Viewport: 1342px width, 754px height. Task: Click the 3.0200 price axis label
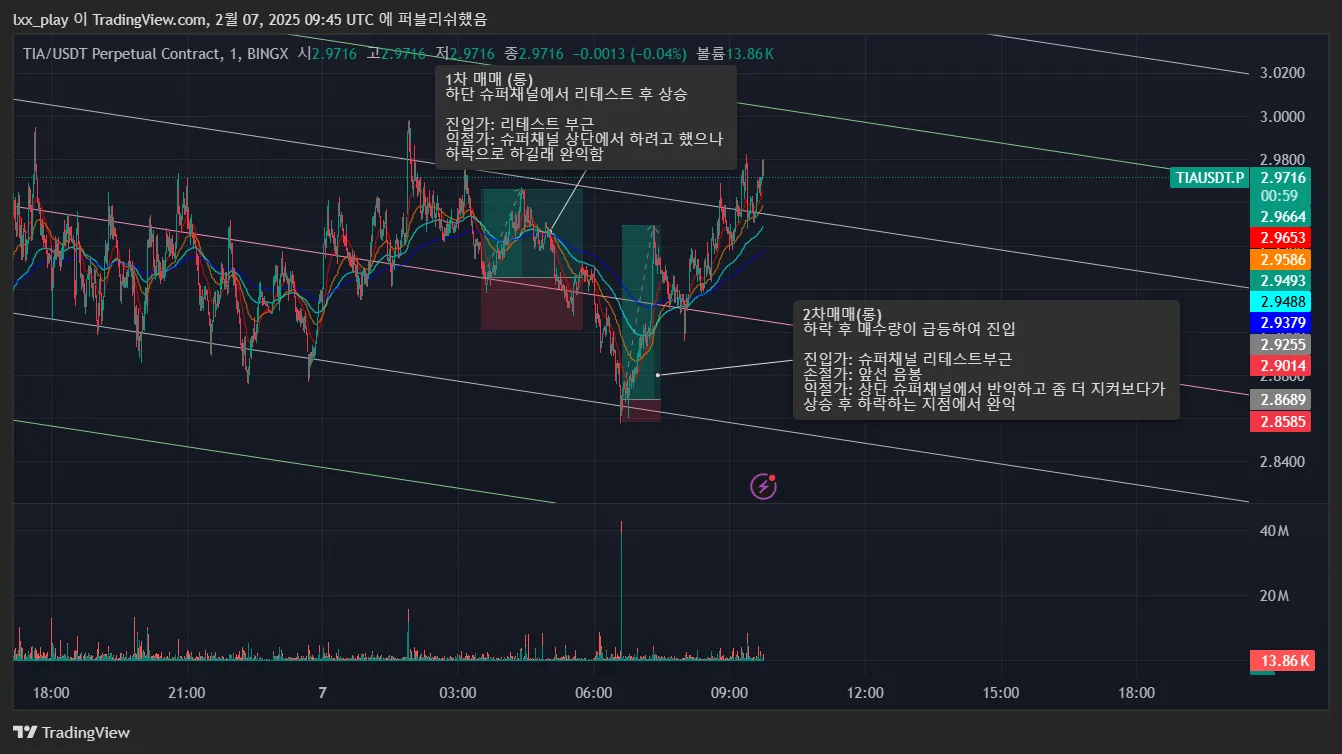(x=1283, y=73)
